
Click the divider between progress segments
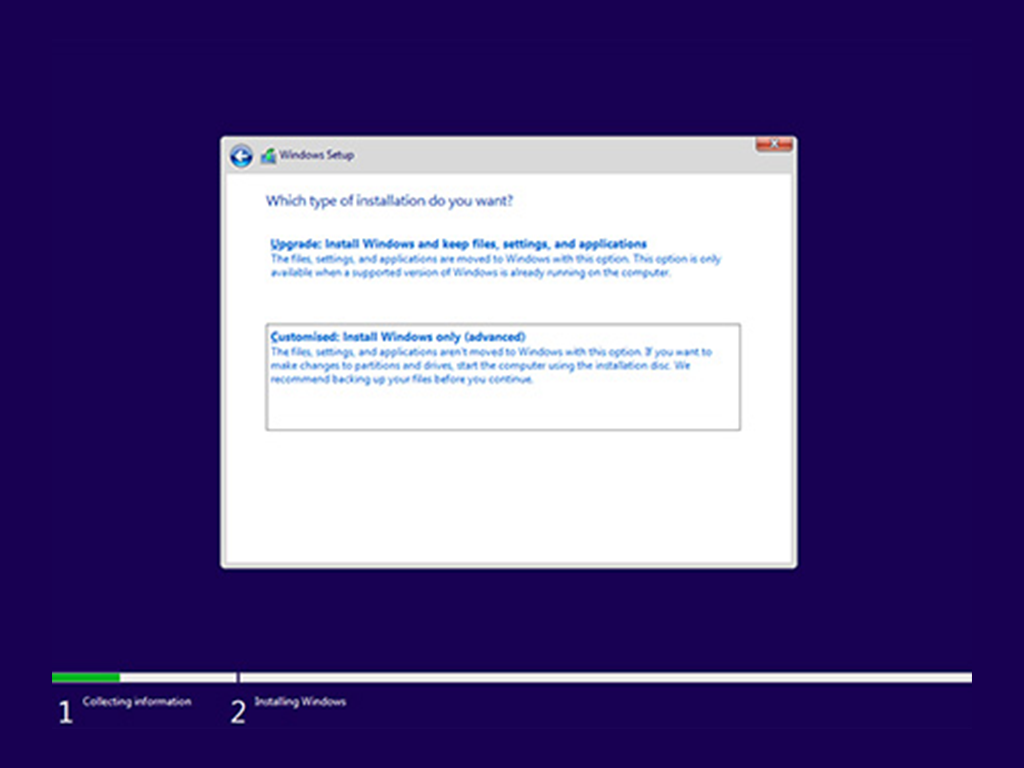click(x=237, y=678)
